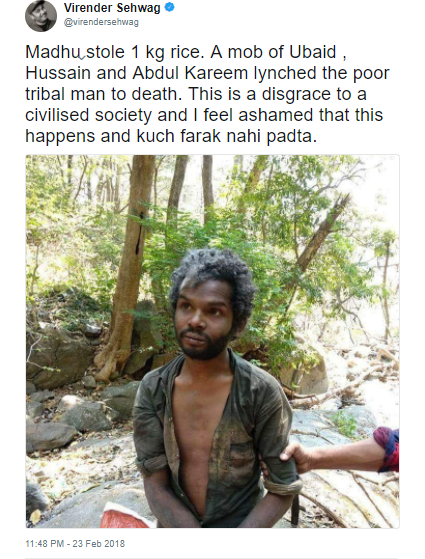Open the tweet's attached photo
This screenshot has height=559, width=425.
coord(212,341)
